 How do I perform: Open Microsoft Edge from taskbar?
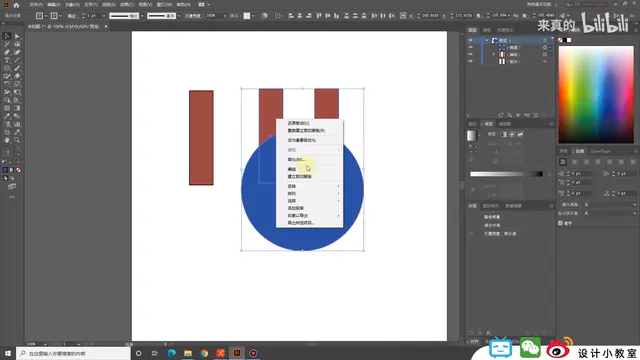pos(171,353)
